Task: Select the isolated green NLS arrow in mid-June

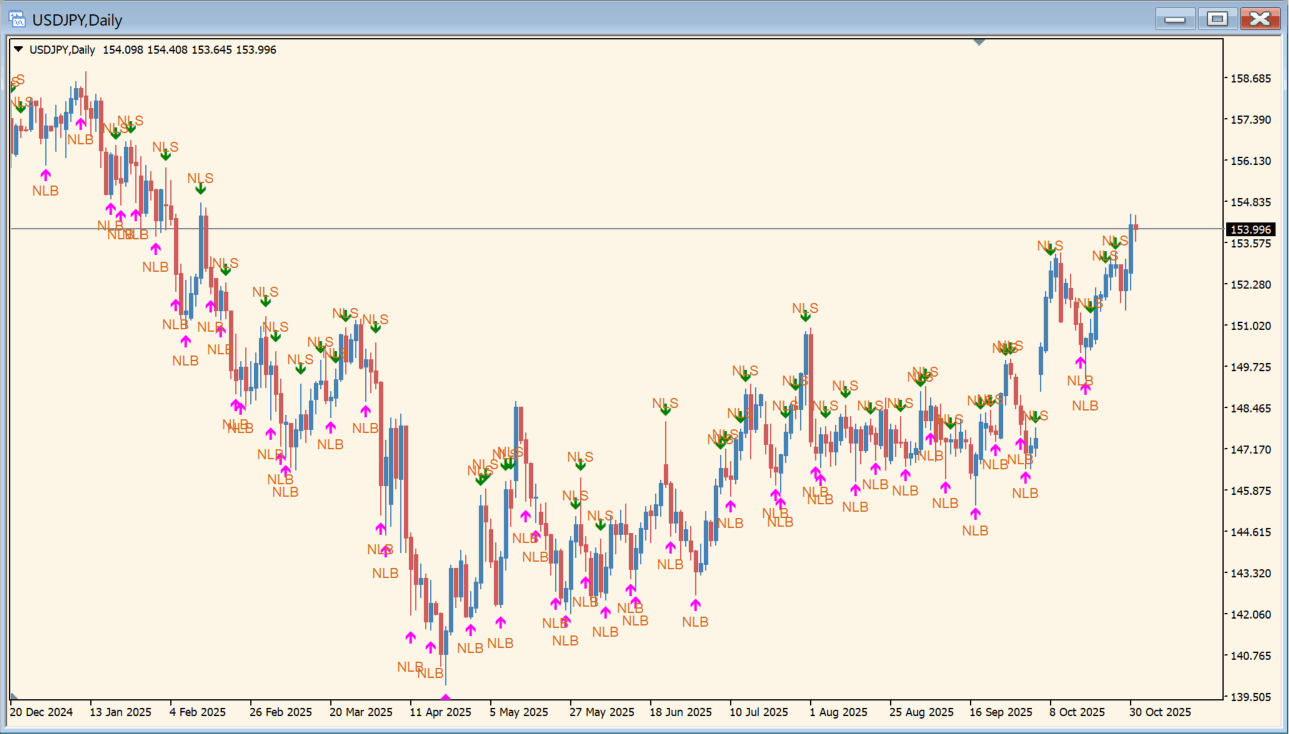Action: pos(665,410)
